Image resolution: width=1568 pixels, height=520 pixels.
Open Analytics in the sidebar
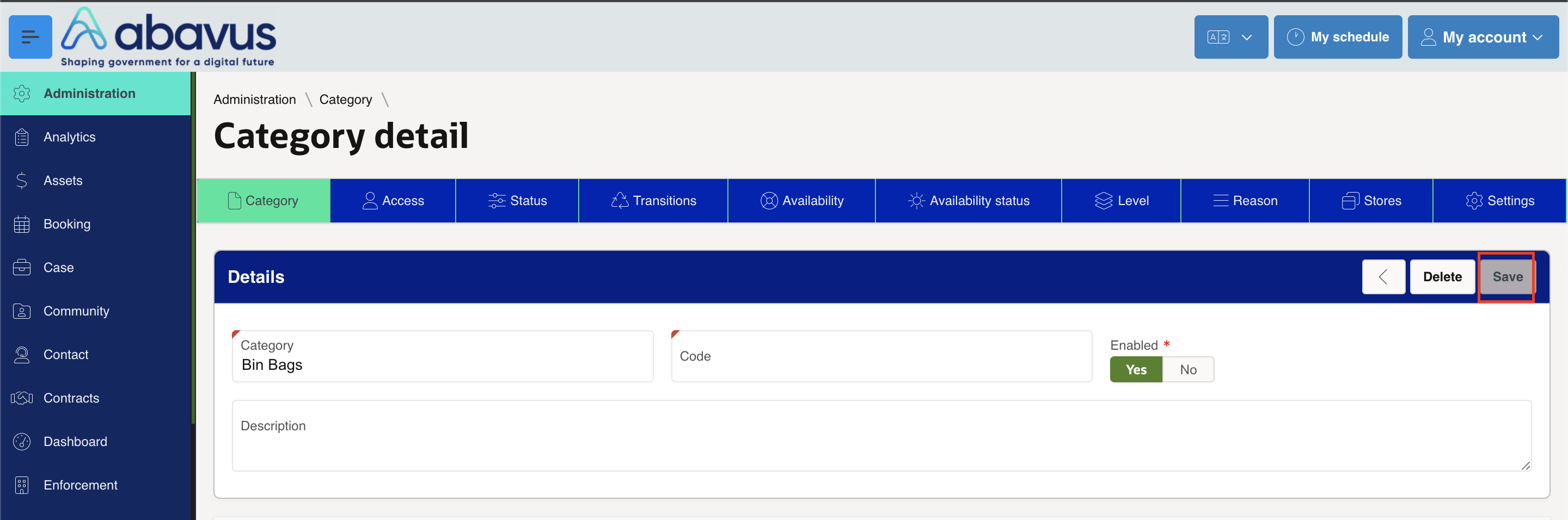tap(96, 137)
